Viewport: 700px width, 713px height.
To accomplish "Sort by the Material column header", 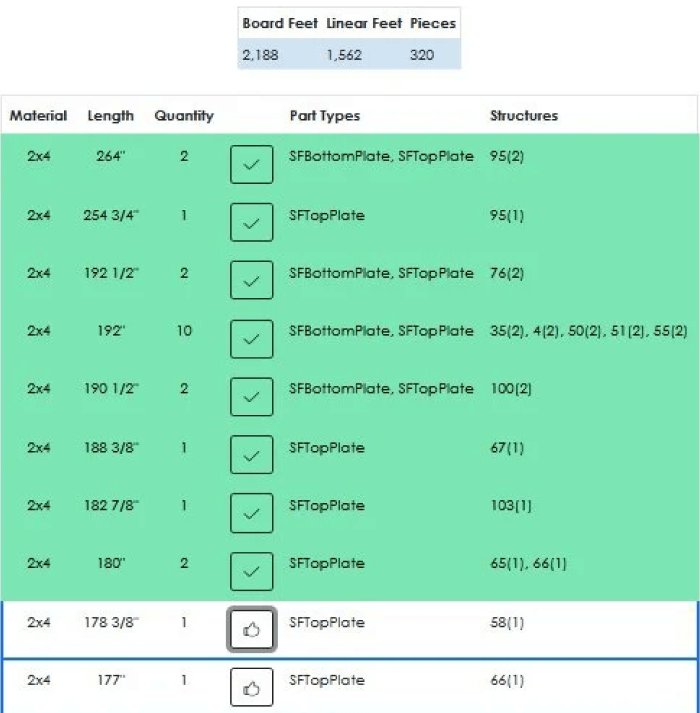I will pos(38,116).
